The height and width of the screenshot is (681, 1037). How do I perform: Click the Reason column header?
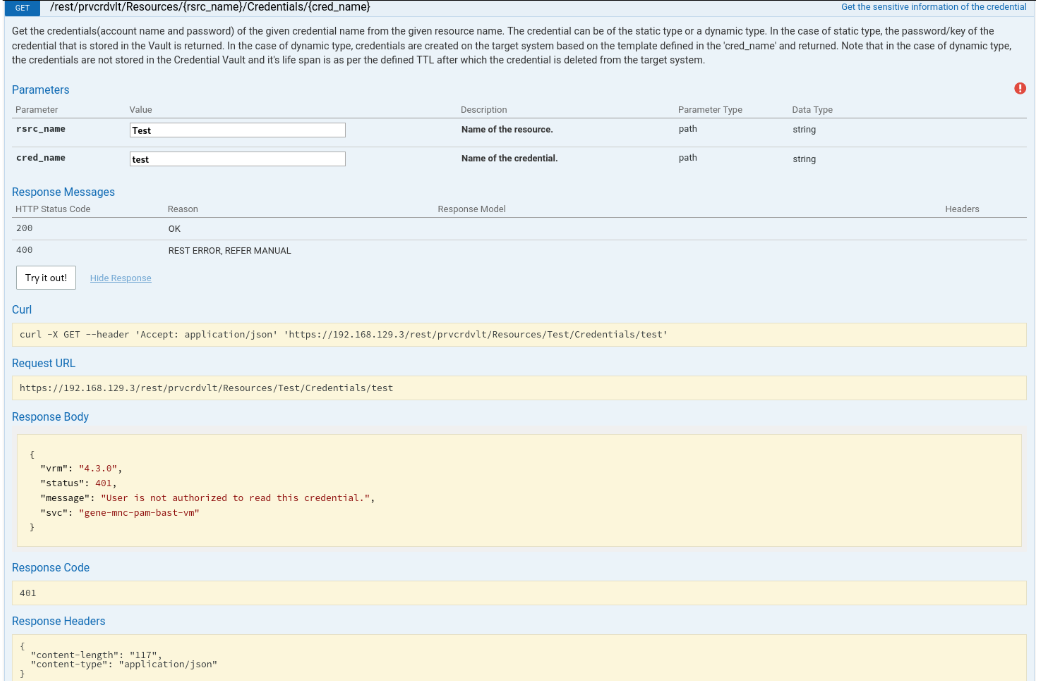click(x=183, y=209)
